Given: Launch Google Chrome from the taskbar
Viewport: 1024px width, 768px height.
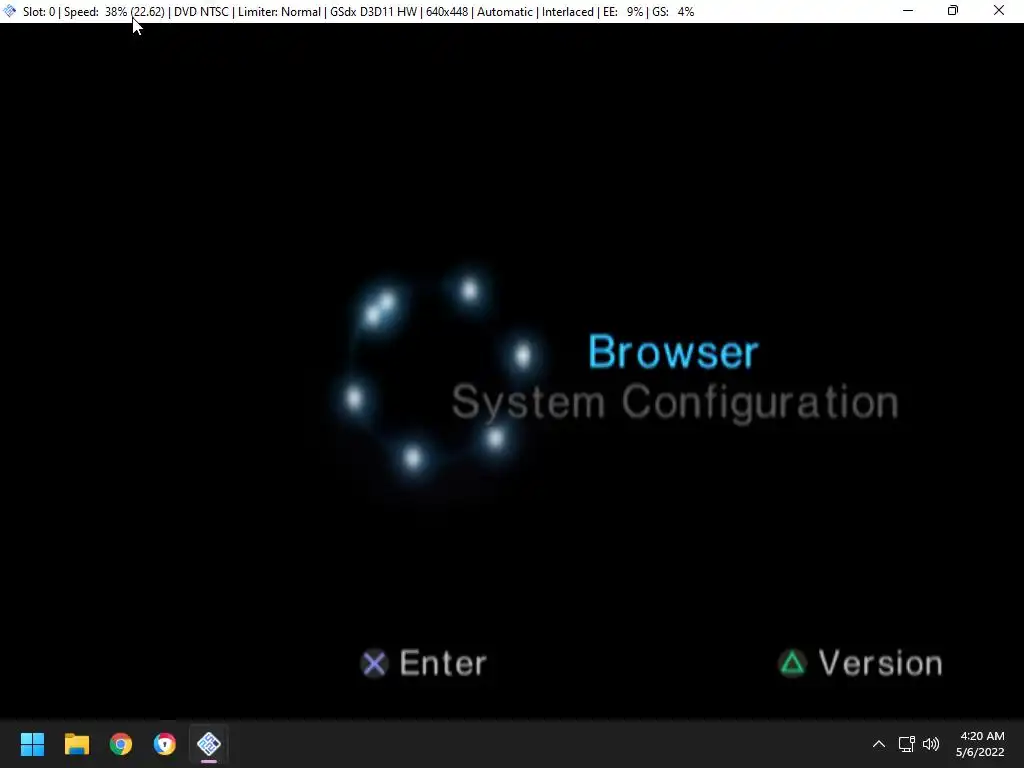Looking at the screenshot, I should (121, 744).
